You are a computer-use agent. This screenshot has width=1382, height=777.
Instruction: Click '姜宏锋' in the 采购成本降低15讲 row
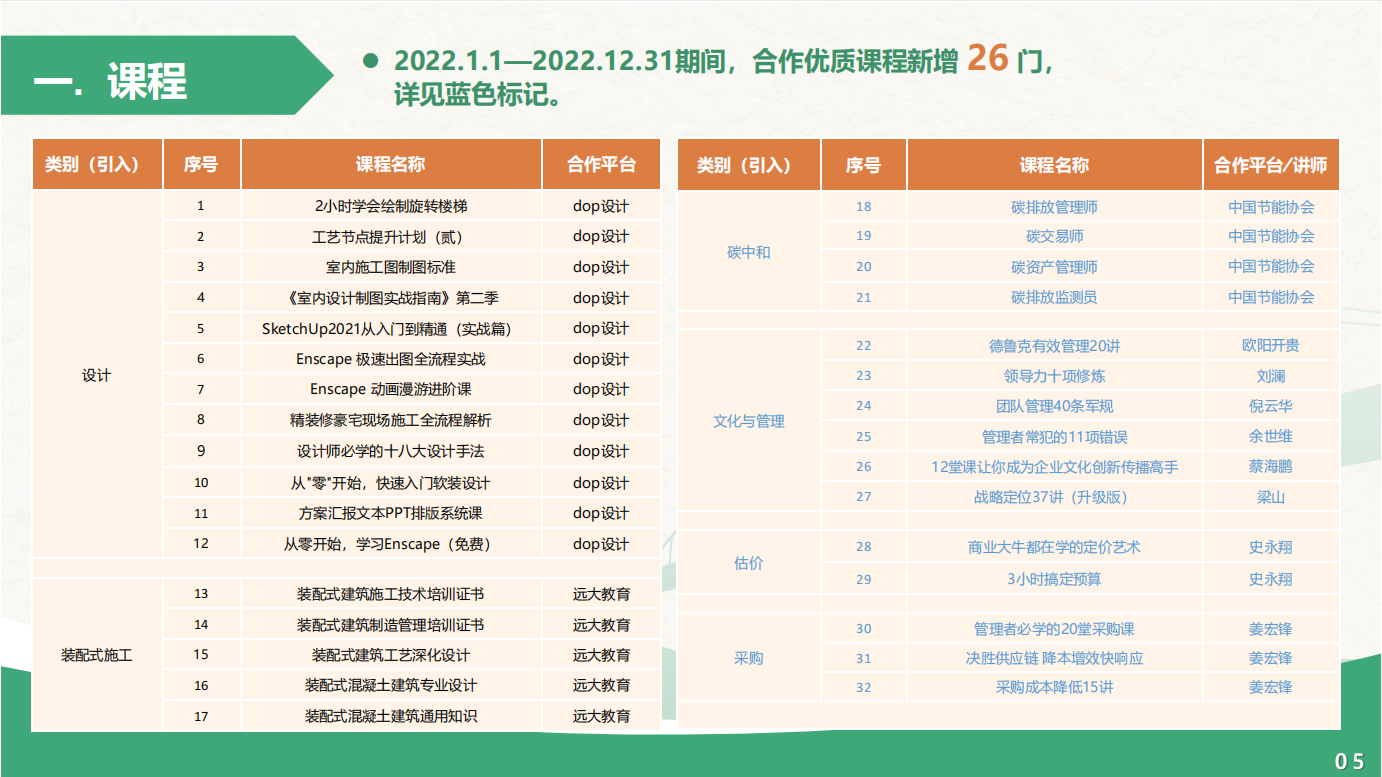1271,687
